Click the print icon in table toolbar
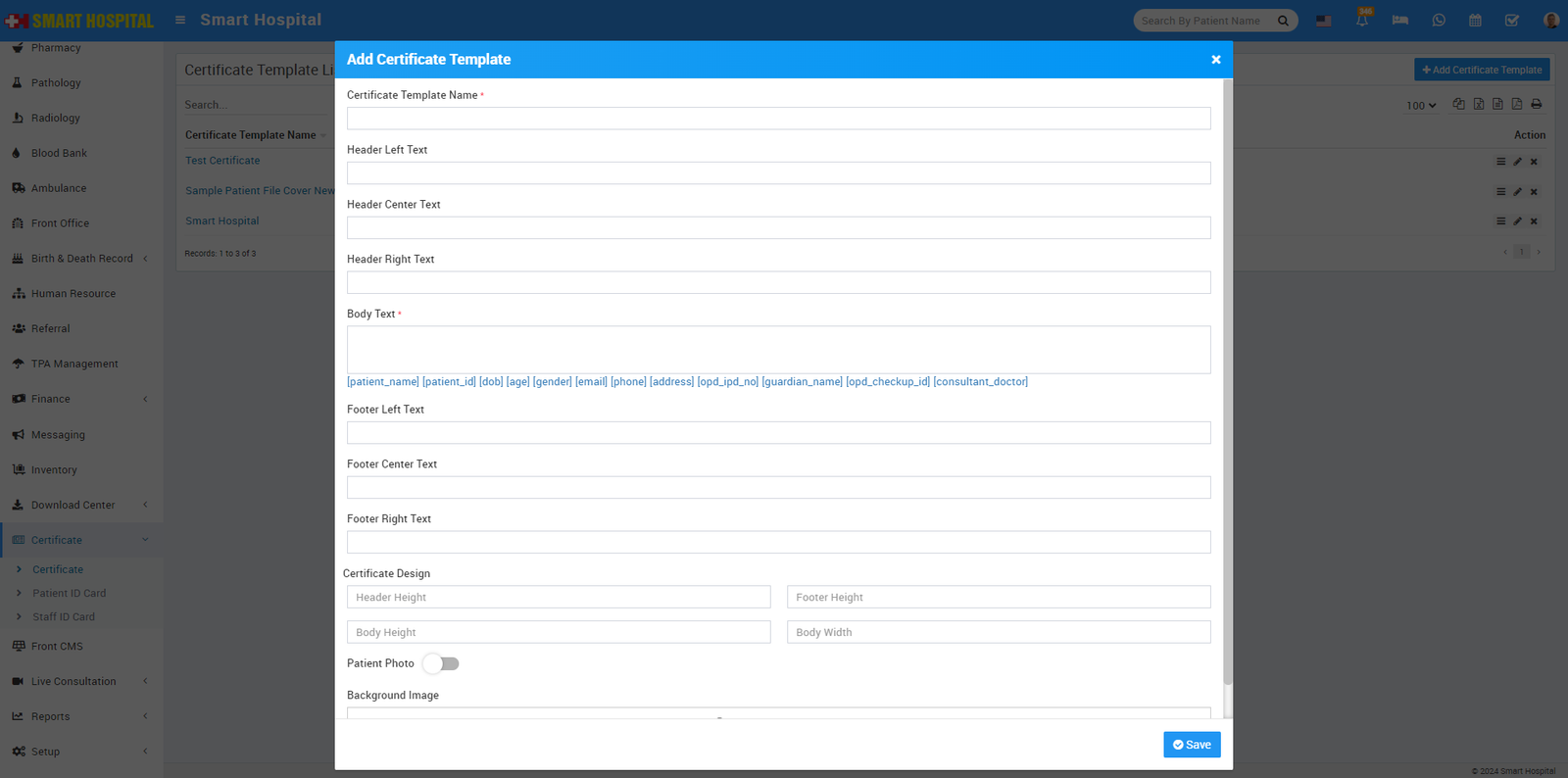The height and width of the screenshot is (778, 1568). coord(1536,104)
